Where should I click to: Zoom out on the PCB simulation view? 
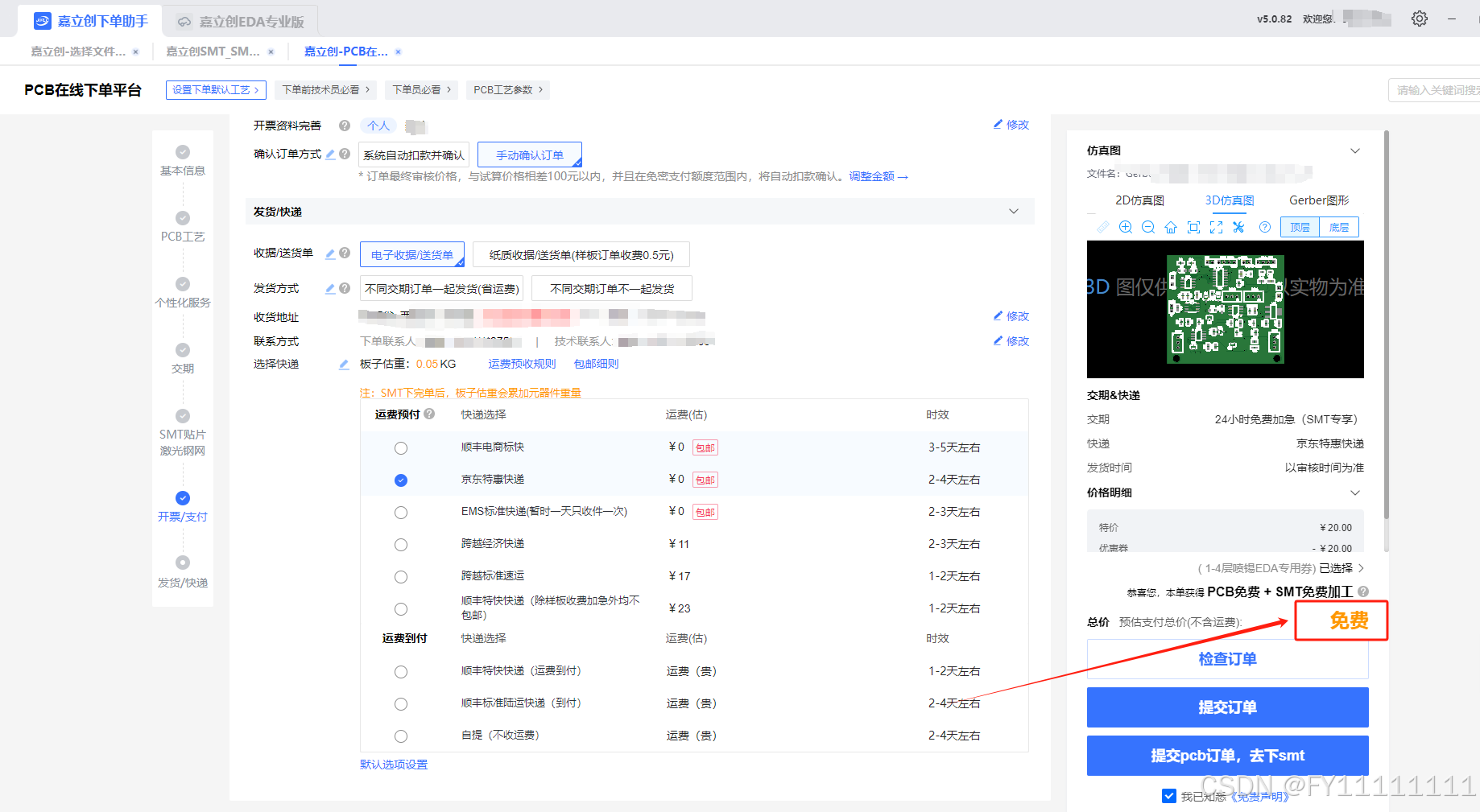point(1148,227)
